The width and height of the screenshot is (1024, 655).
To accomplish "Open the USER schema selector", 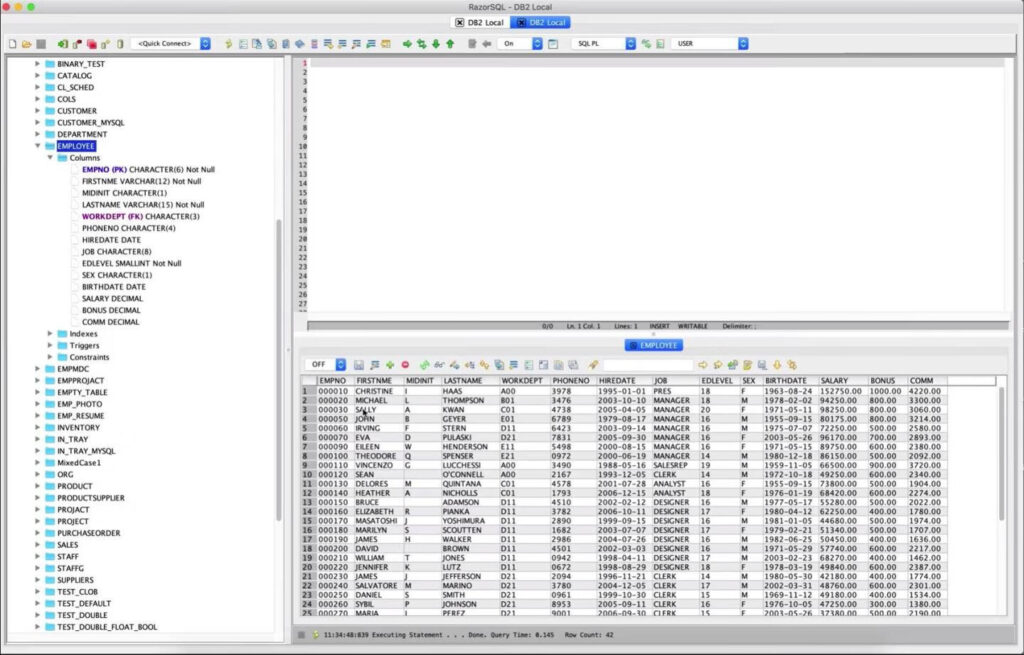I will point(742,43).
